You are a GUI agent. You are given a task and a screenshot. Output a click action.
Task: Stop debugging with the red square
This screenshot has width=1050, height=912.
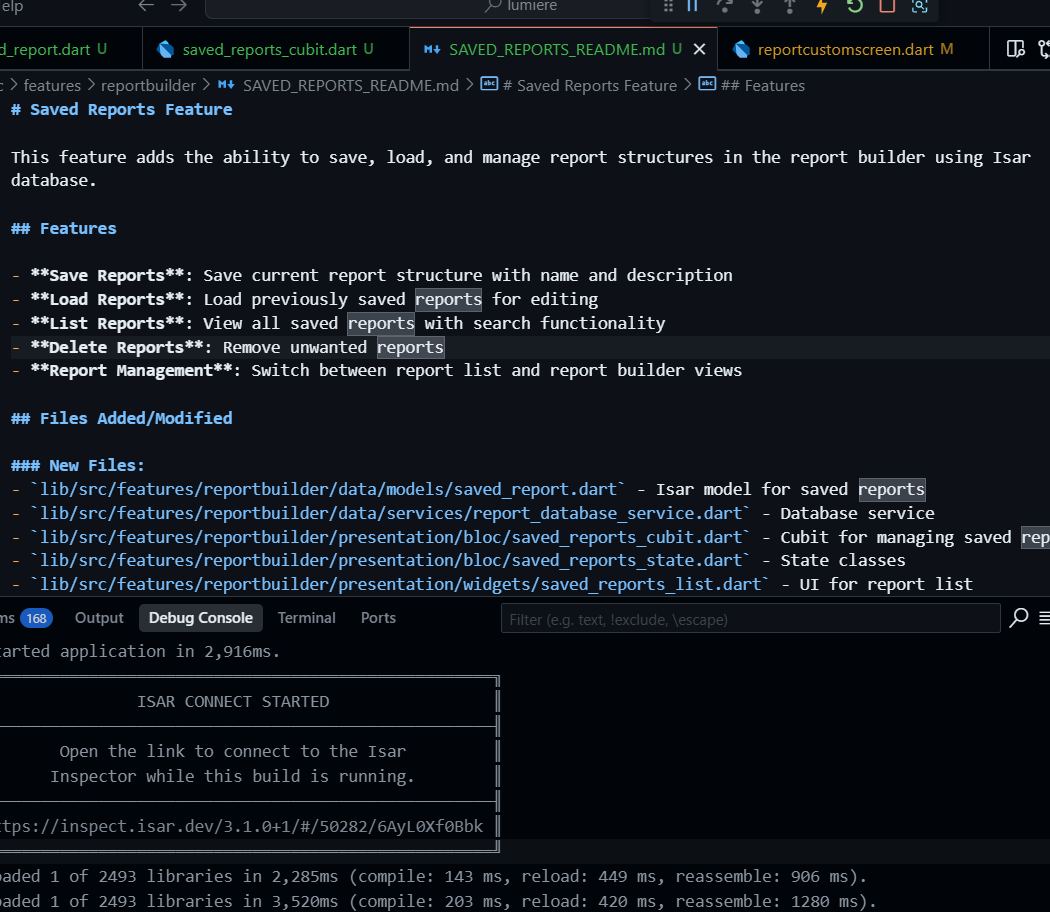point(887,5)
